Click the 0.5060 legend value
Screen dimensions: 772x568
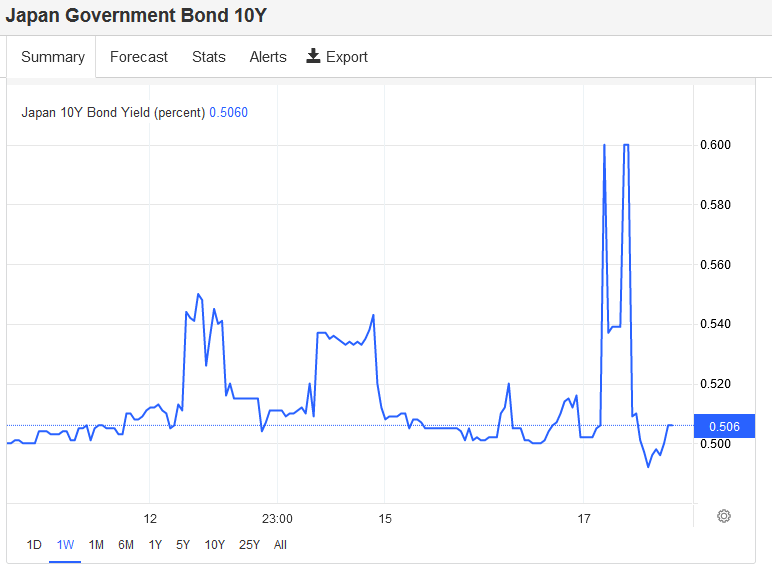[228, 113]
